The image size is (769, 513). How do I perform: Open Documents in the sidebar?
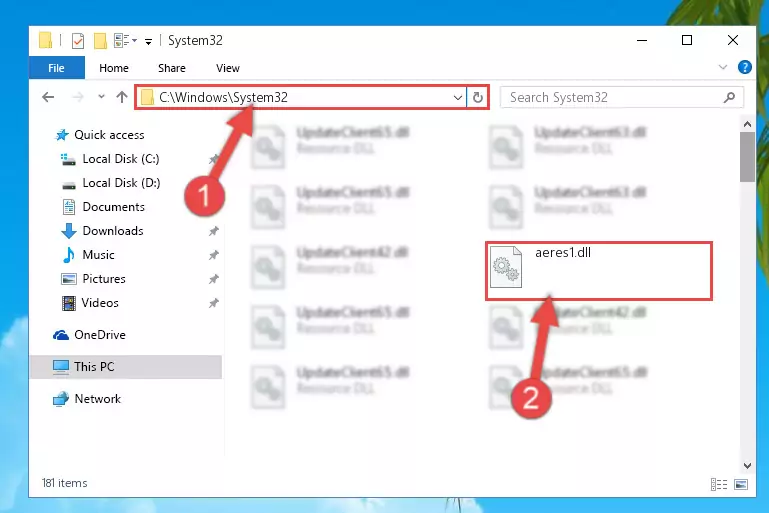pyautogui.click(x=113, y=207)
